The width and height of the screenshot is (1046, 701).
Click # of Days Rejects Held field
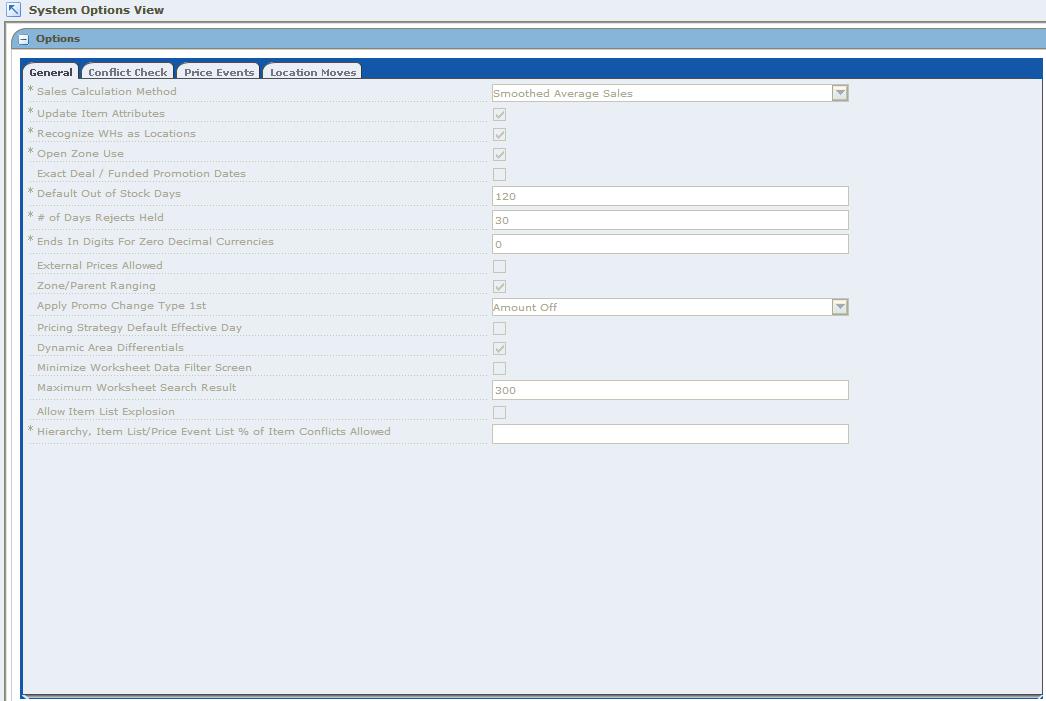coord(670,220)
